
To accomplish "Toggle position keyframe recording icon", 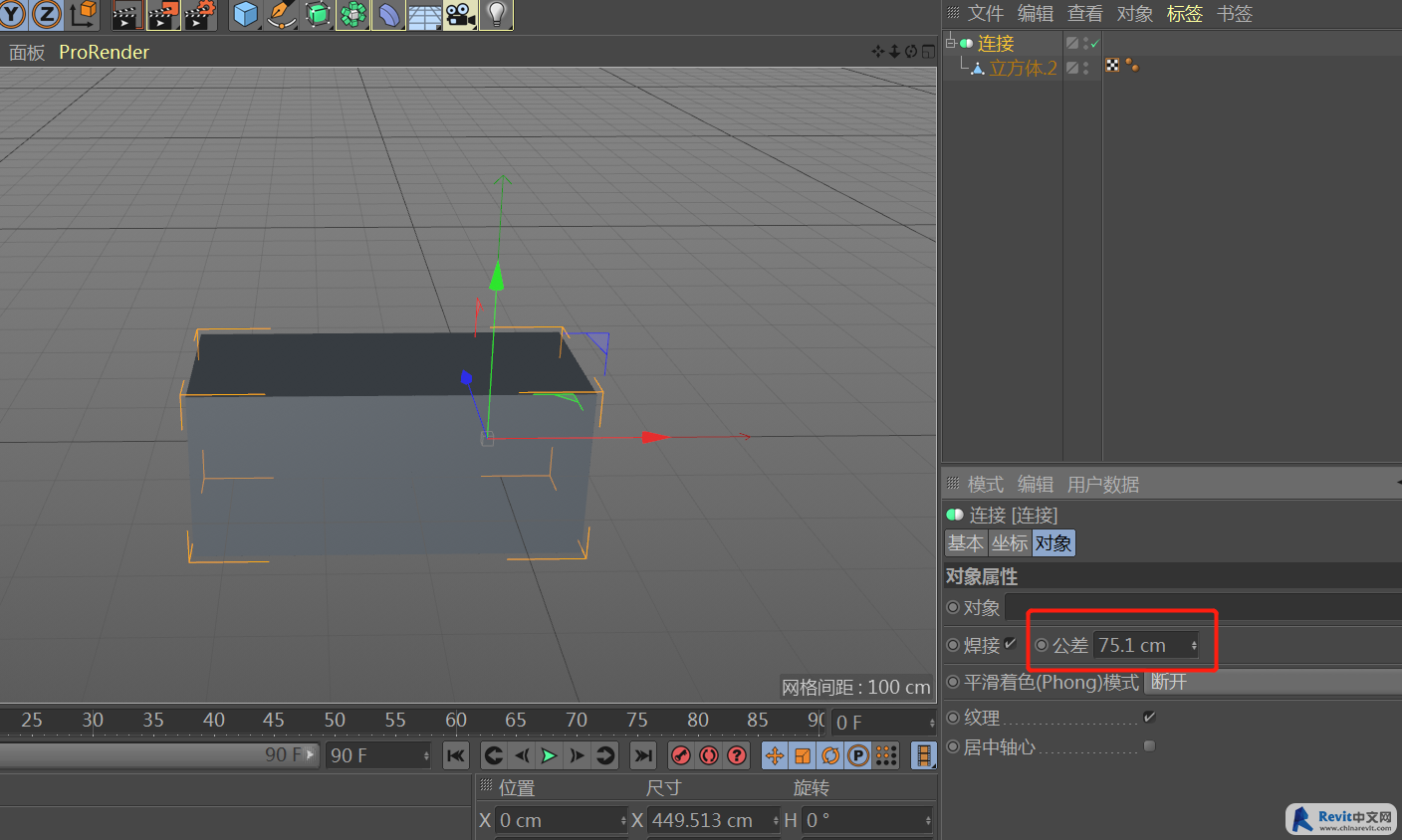I will click(x=775, y=755).
